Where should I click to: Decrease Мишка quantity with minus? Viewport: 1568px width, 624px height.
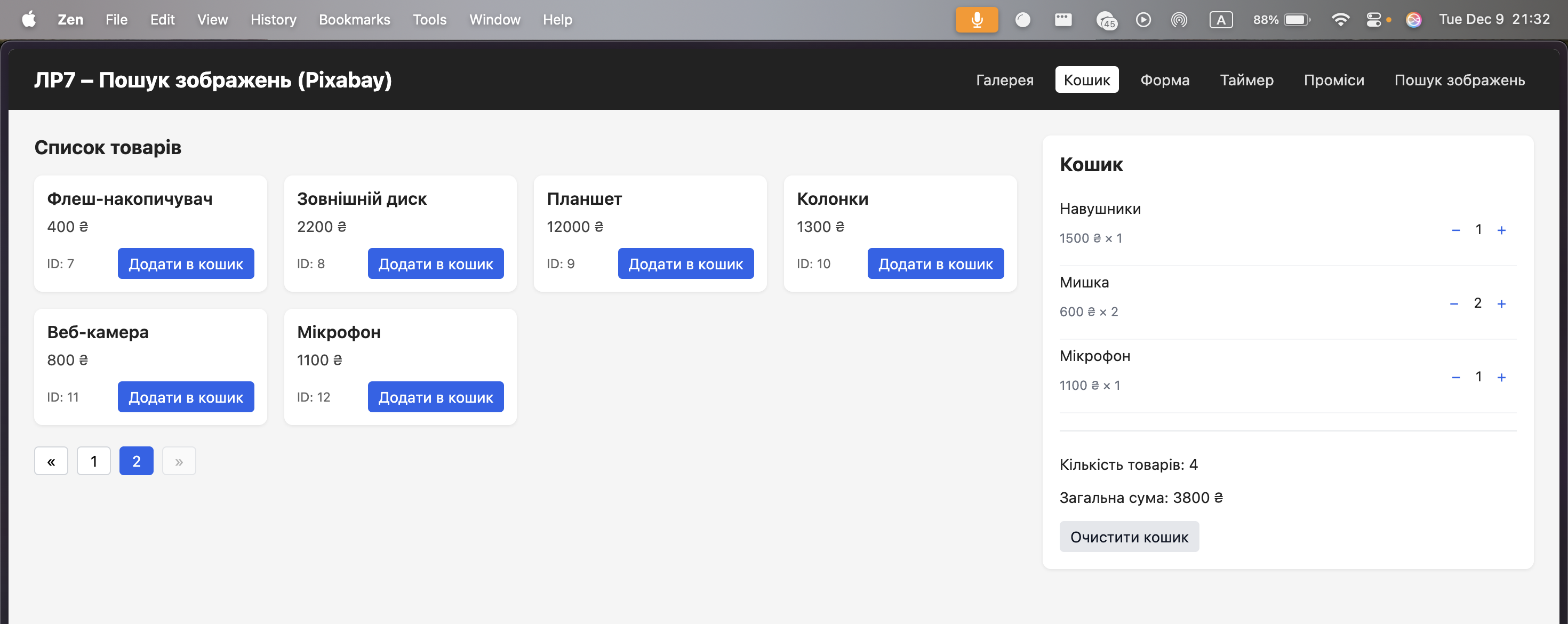1454,304
